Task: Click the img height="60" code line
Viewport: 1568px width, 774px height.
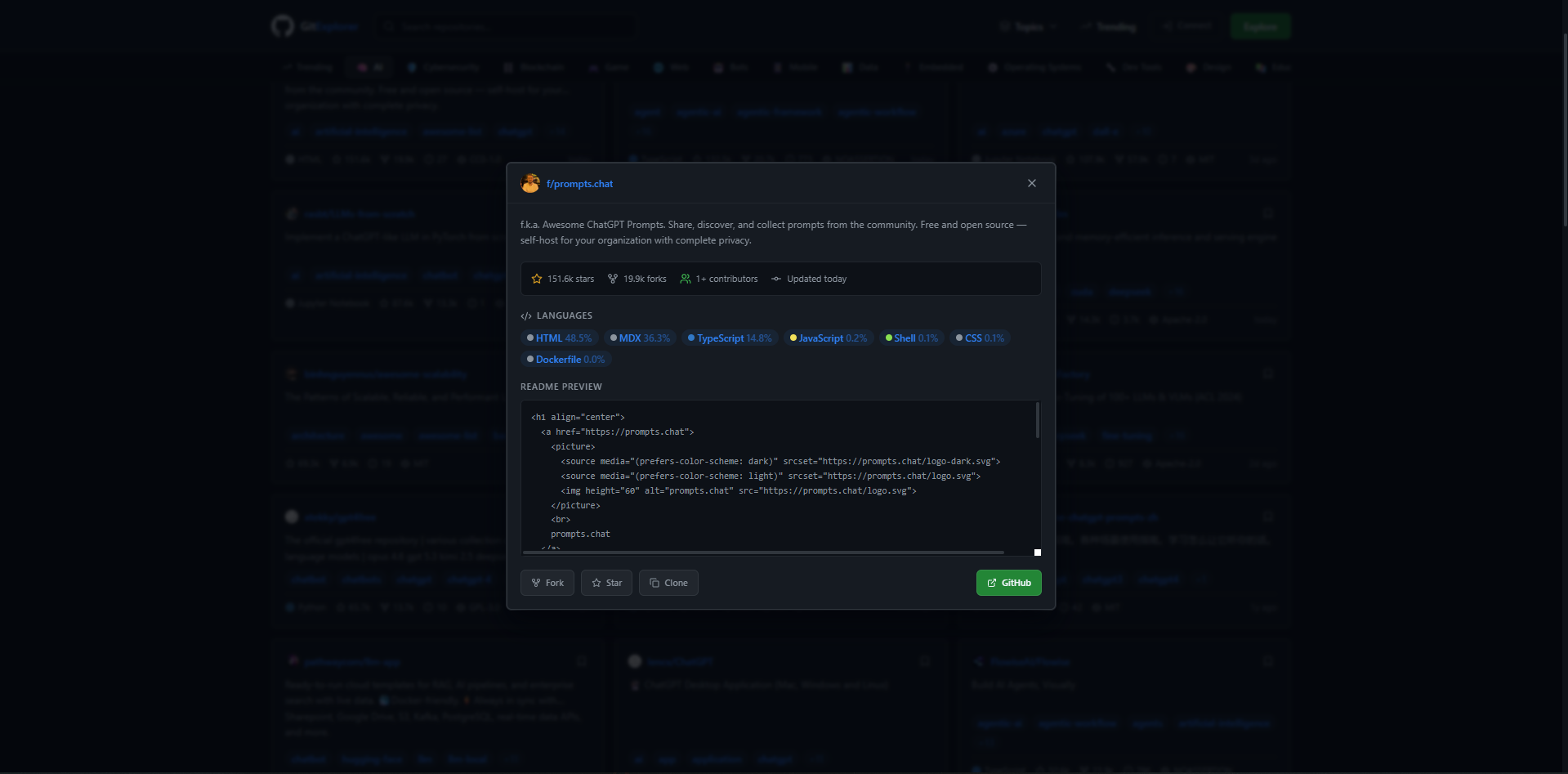Action: tap(739, 490)
